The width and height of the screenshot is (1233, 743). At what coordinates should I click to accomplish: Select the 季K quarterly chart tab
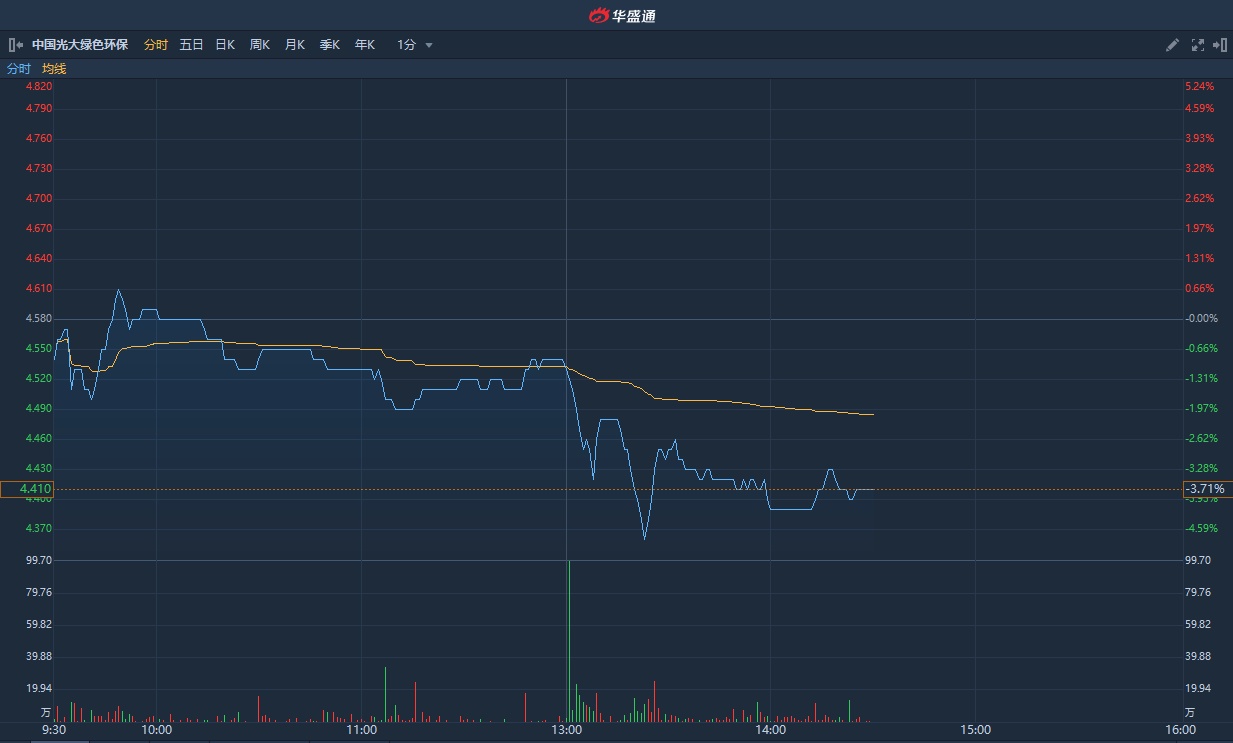coord(329,45)
